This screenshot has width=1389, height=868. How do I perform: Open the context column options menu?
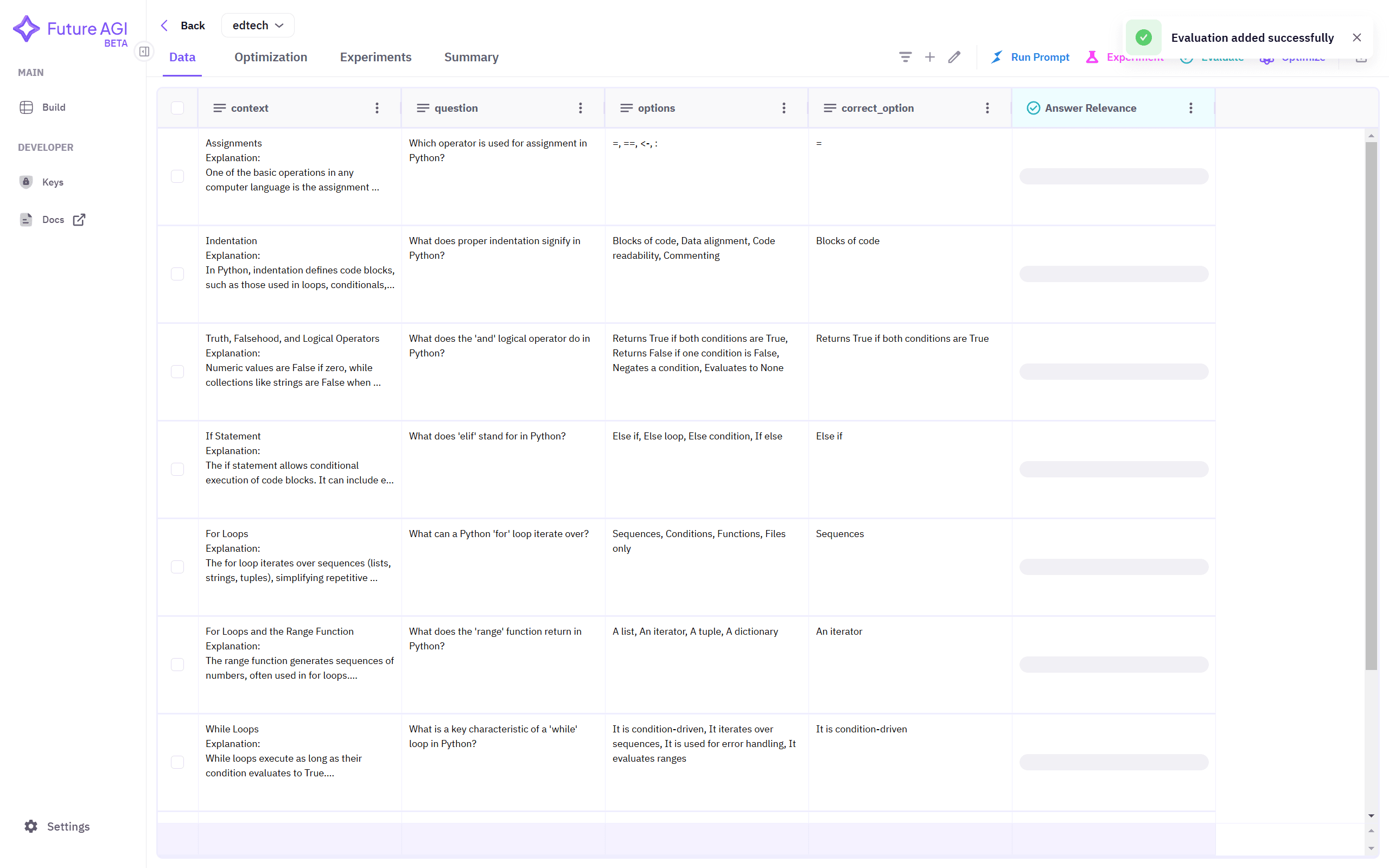(377, 108)
